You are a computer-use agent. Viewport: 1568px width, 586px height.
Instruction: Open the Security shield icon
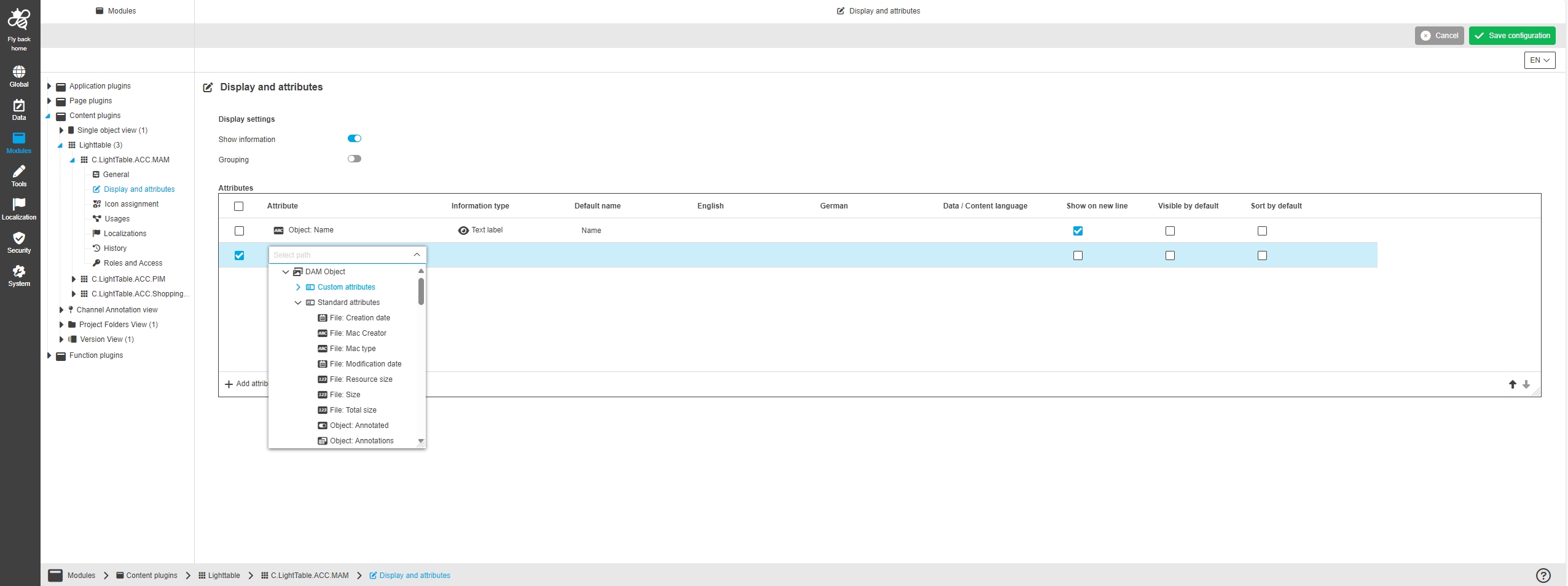pos(18,239)
